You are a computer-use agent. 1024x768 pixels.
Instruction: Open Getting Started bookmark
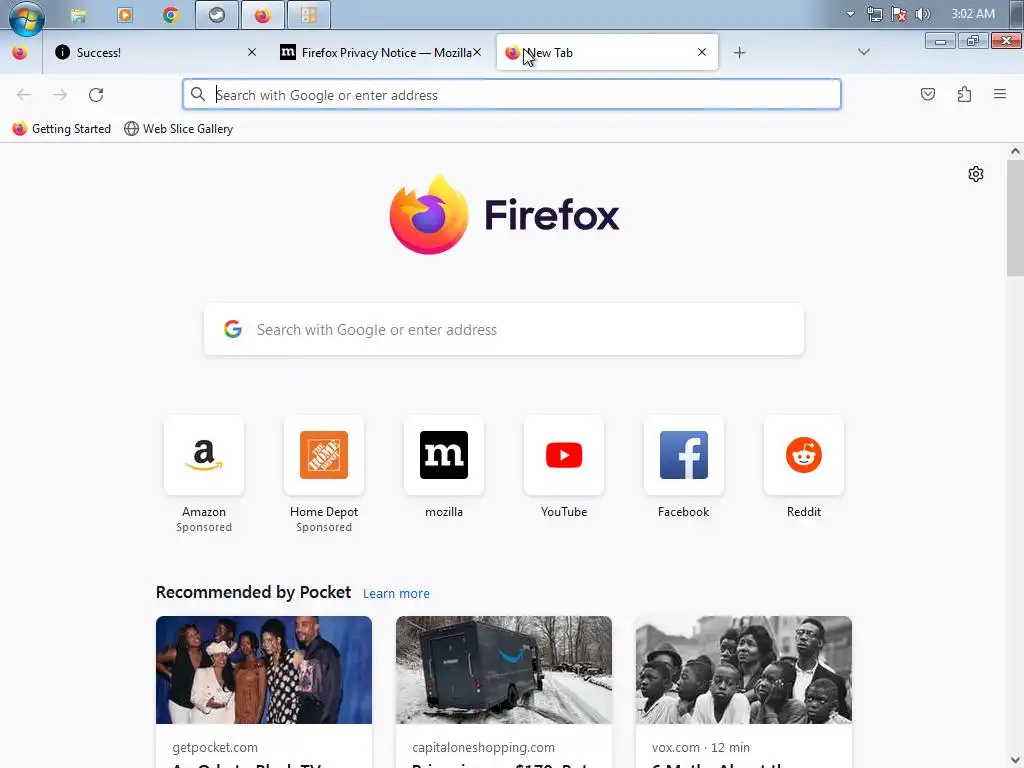point(61,129)
